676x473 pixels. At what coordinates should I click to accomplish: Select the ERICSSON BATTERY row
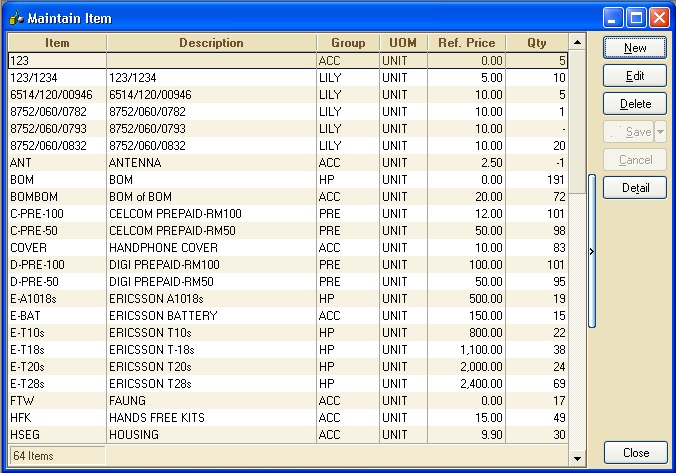pos(288,316)
